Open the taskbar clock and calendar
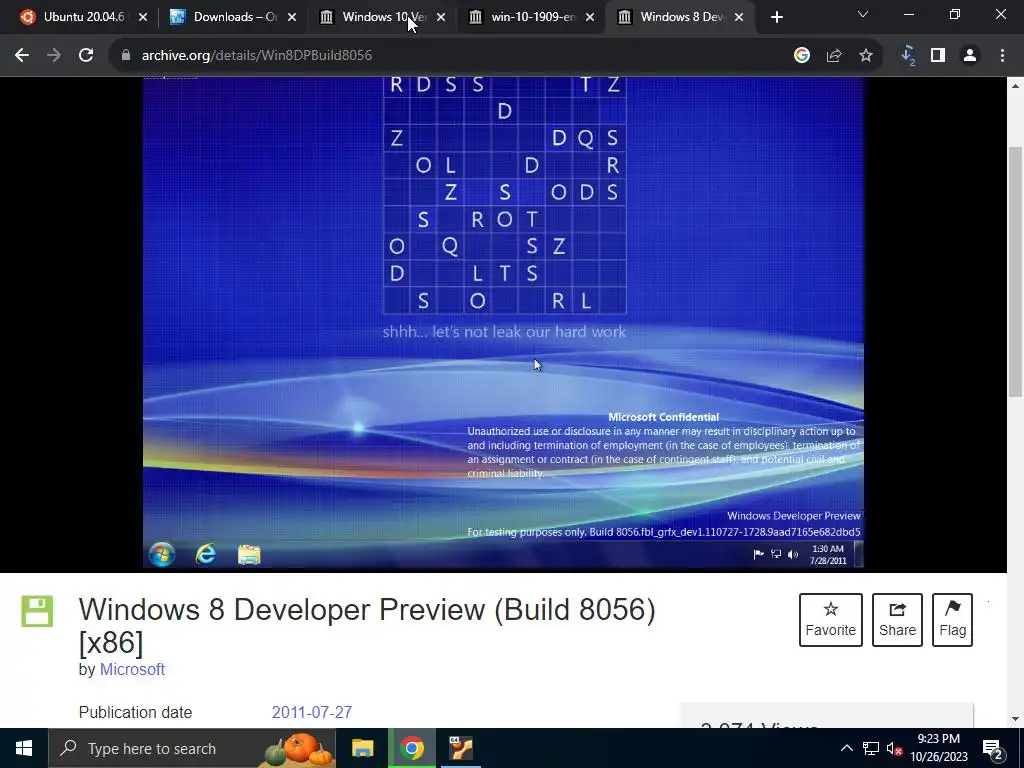Viewport: 1024px width, 768px height. [938, 748]
